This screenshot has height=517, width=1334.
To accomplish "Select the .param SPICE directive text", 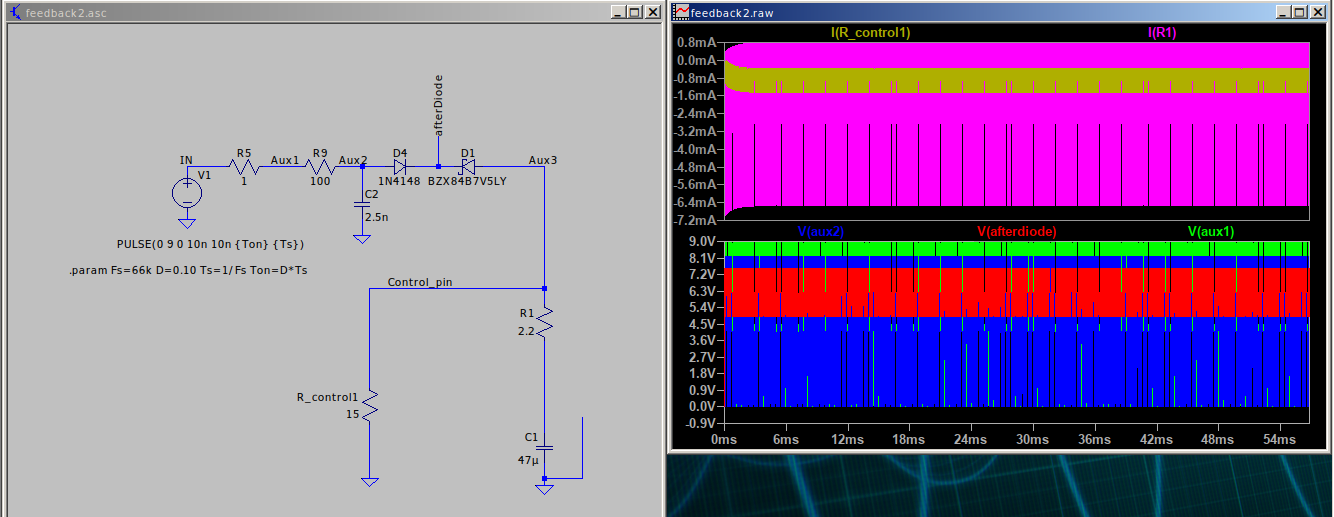I will pyautogui.click(x=188, y=270).
